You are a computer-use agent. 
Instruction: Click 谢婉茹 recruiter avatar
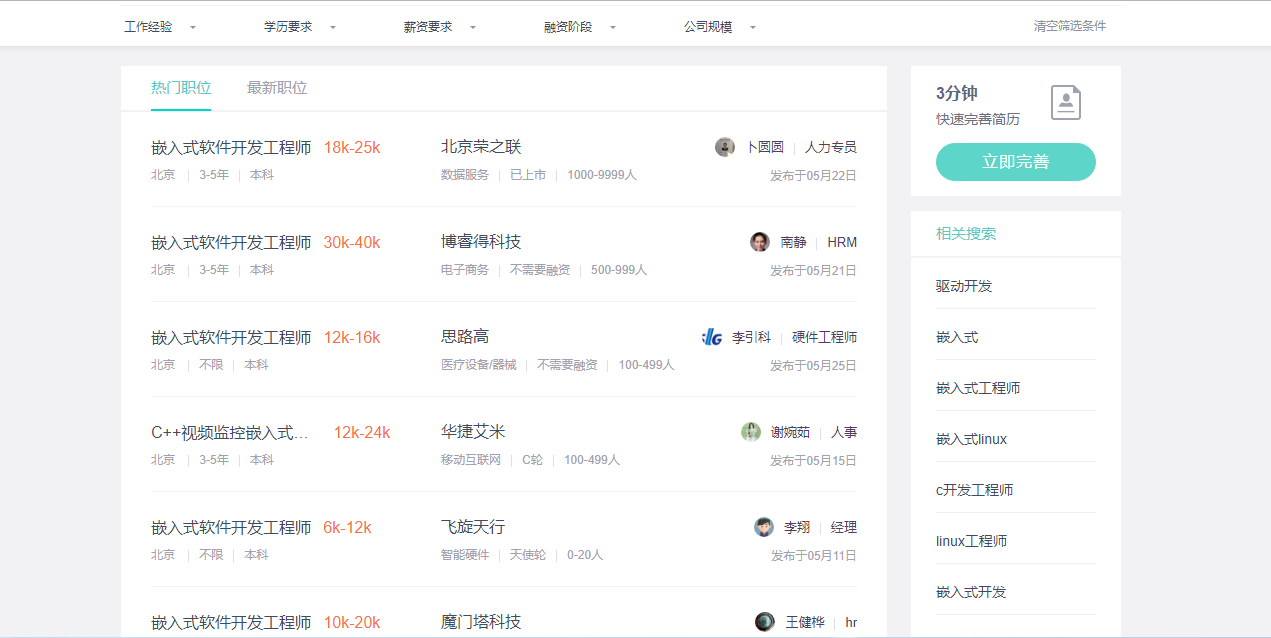(751, 432)
